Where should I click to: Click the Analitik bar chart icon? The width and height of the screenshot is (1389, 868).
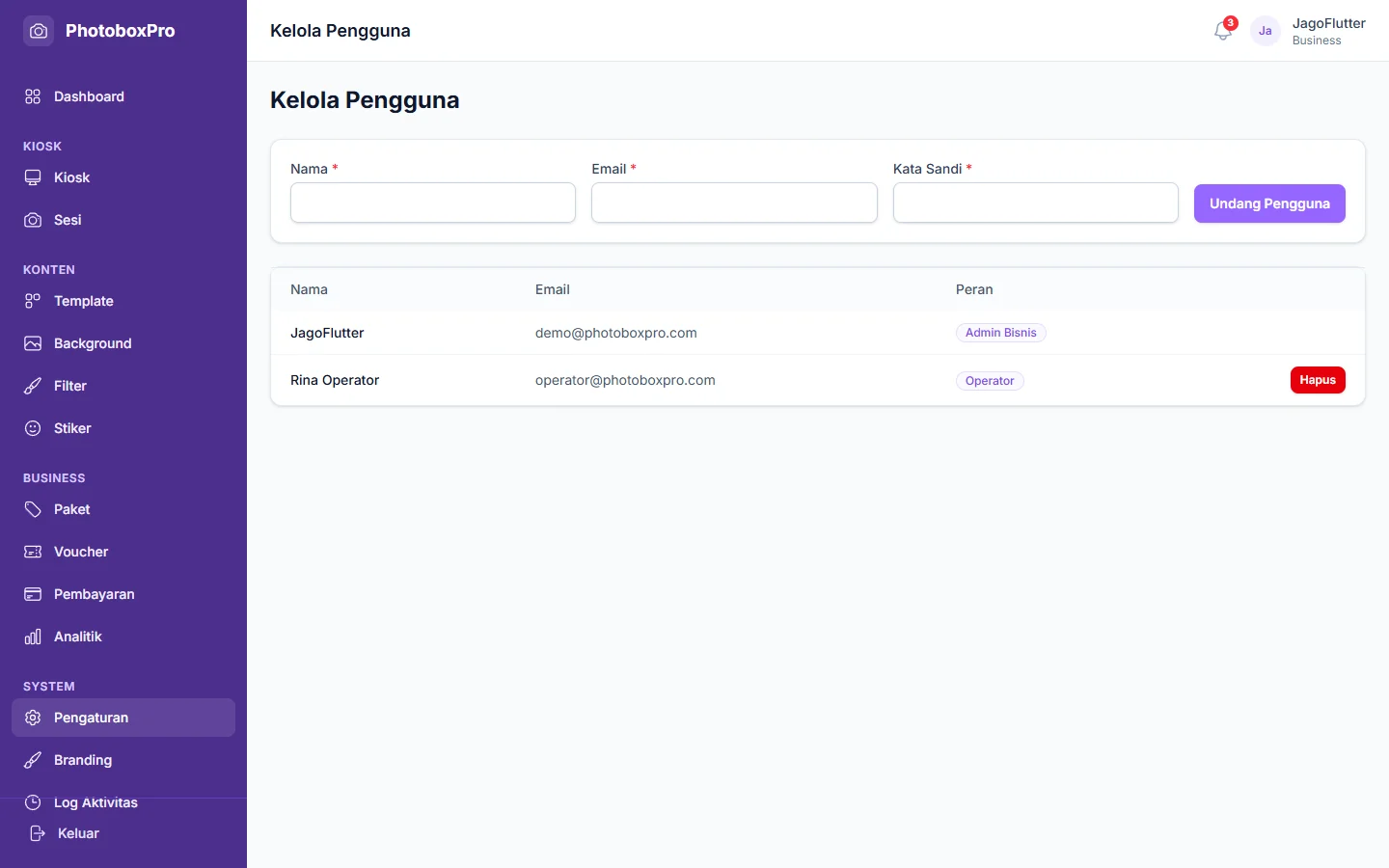(33, 637)
